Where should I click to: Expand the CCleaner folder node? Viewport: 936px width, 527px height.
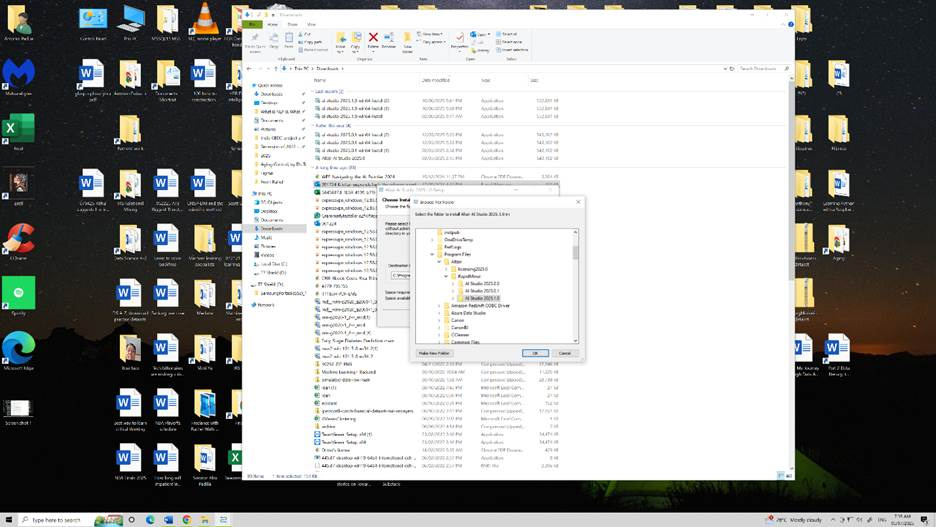click(439, 335)
